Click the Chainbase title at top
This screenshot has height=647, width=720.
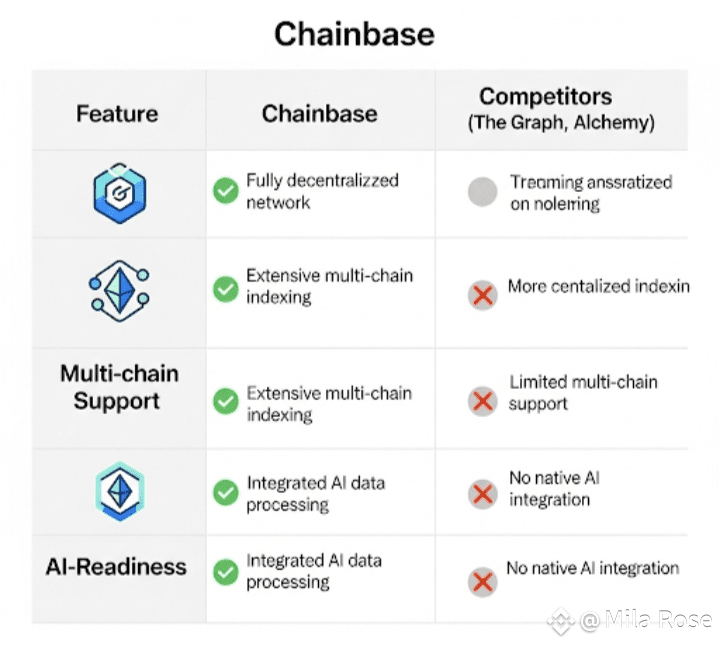click(354, 34)
